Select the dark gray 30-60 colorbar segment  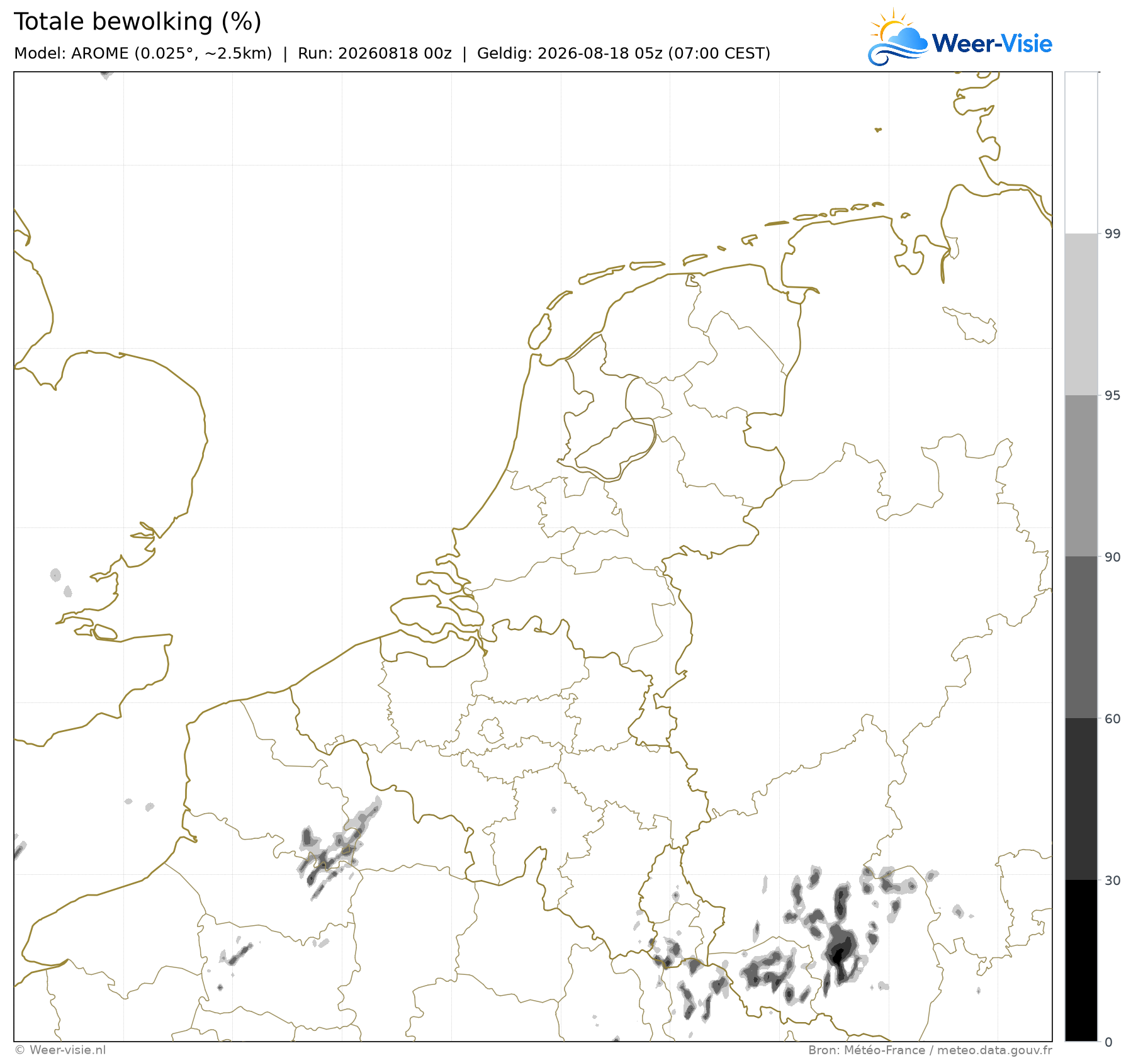tap(1081, 799)
